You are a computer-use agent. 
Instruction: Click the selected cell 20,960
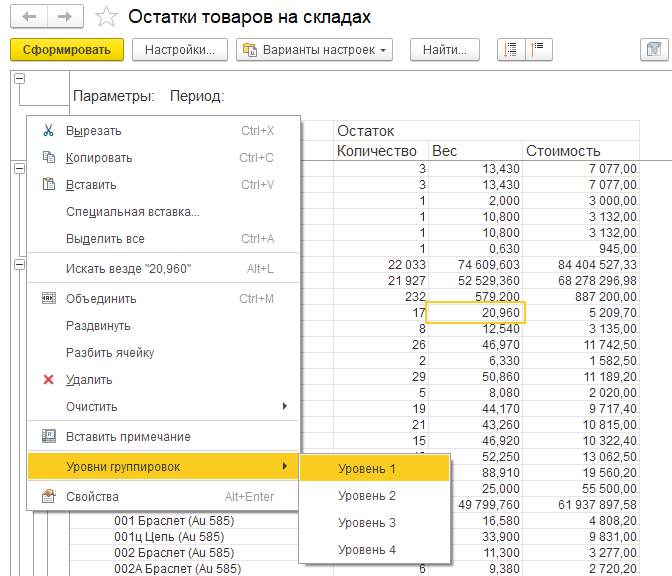pyautogui.click(x=475, y=312)
